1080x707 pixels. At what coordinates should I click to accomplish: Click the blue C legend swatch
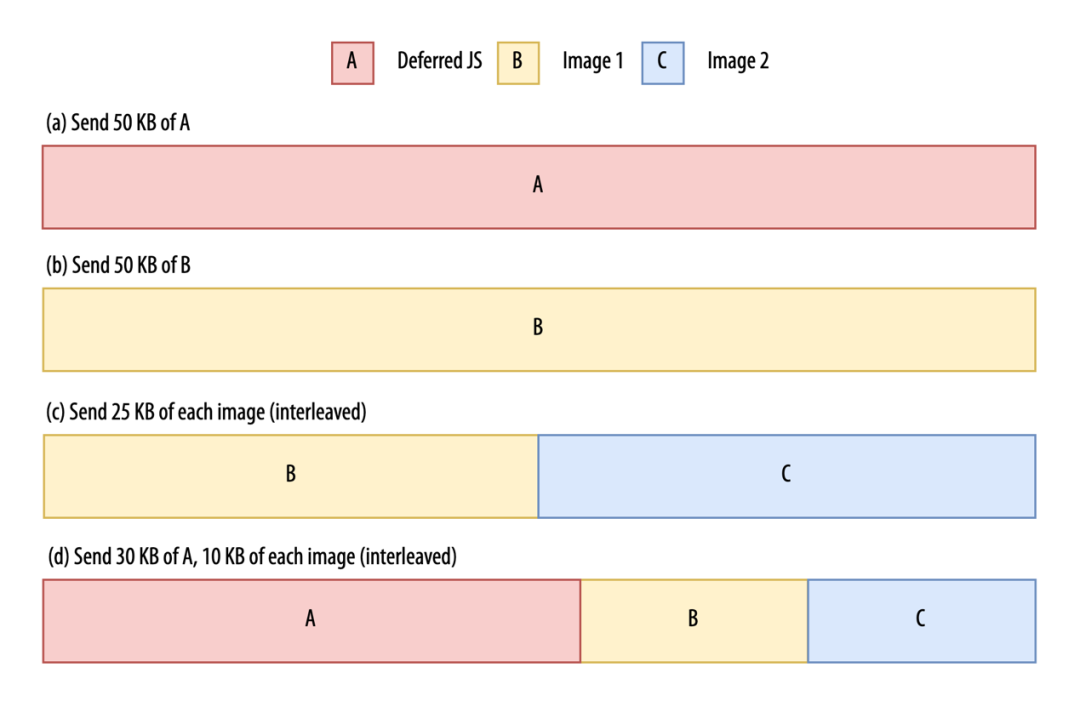click(x=662, y=62)
